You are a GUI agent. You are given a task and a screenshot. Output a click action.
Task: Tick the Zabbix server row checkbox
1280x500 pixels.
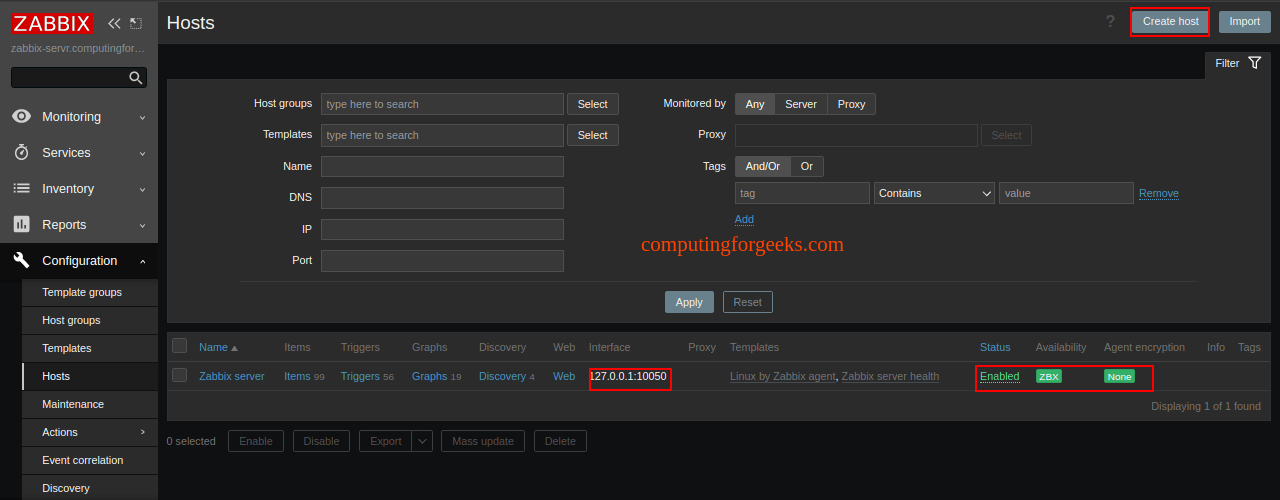180,375
